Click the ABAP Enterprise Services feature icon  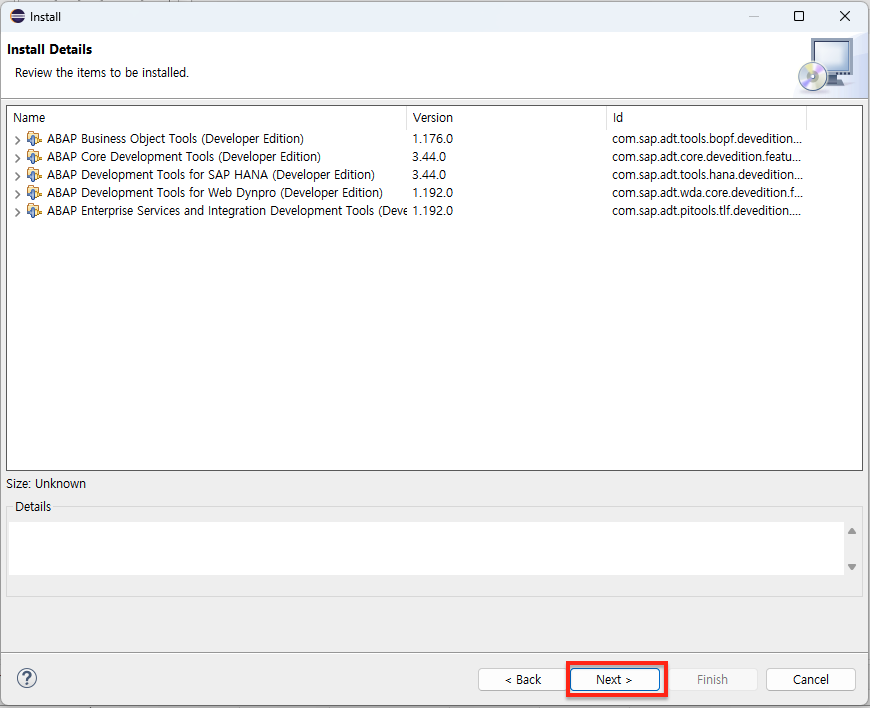coord(34,211)
